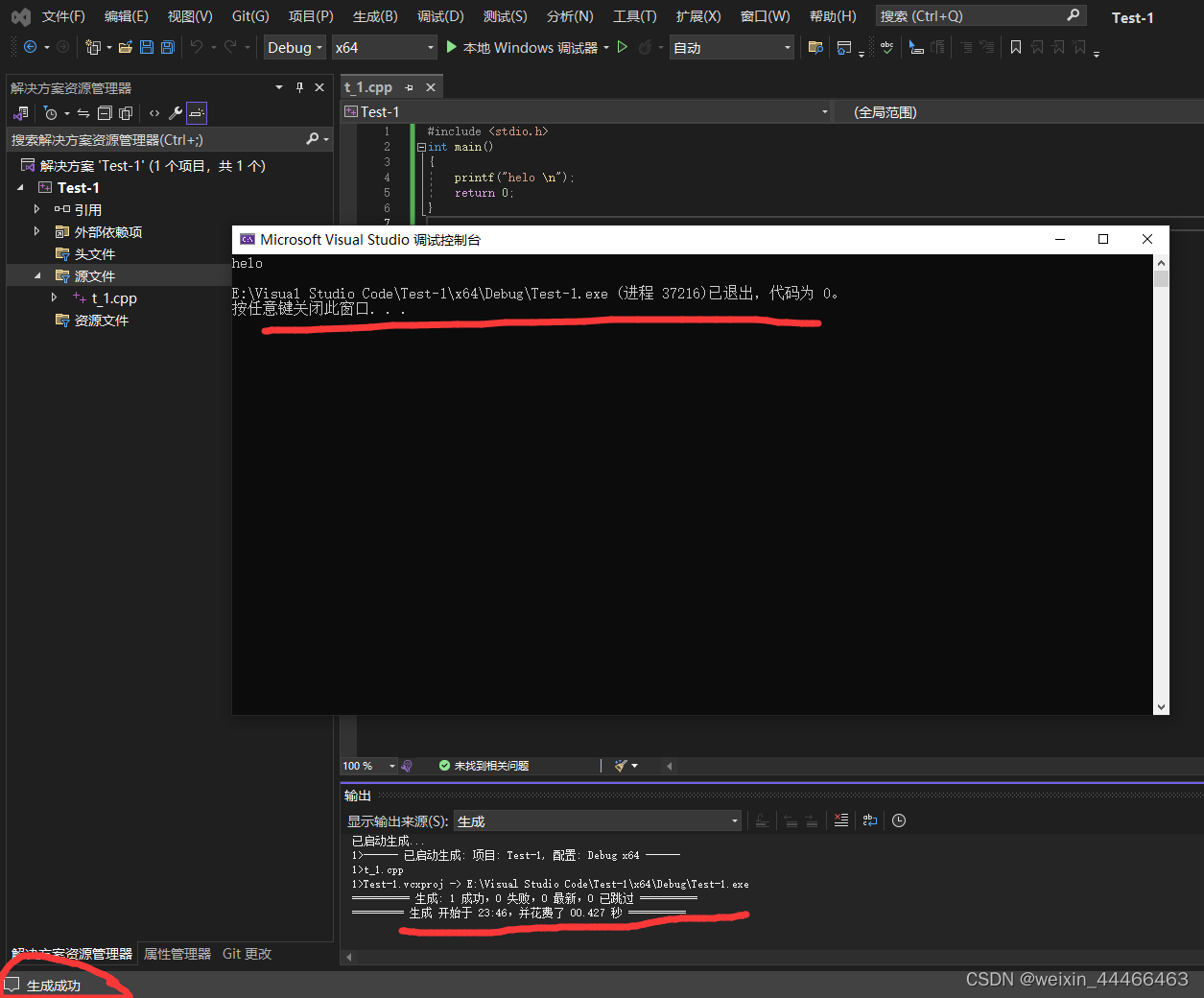The width and height of the screenshot is (1204, 998).
Task: Click the 生成成功 status bar text
Action: coord(52,985)
